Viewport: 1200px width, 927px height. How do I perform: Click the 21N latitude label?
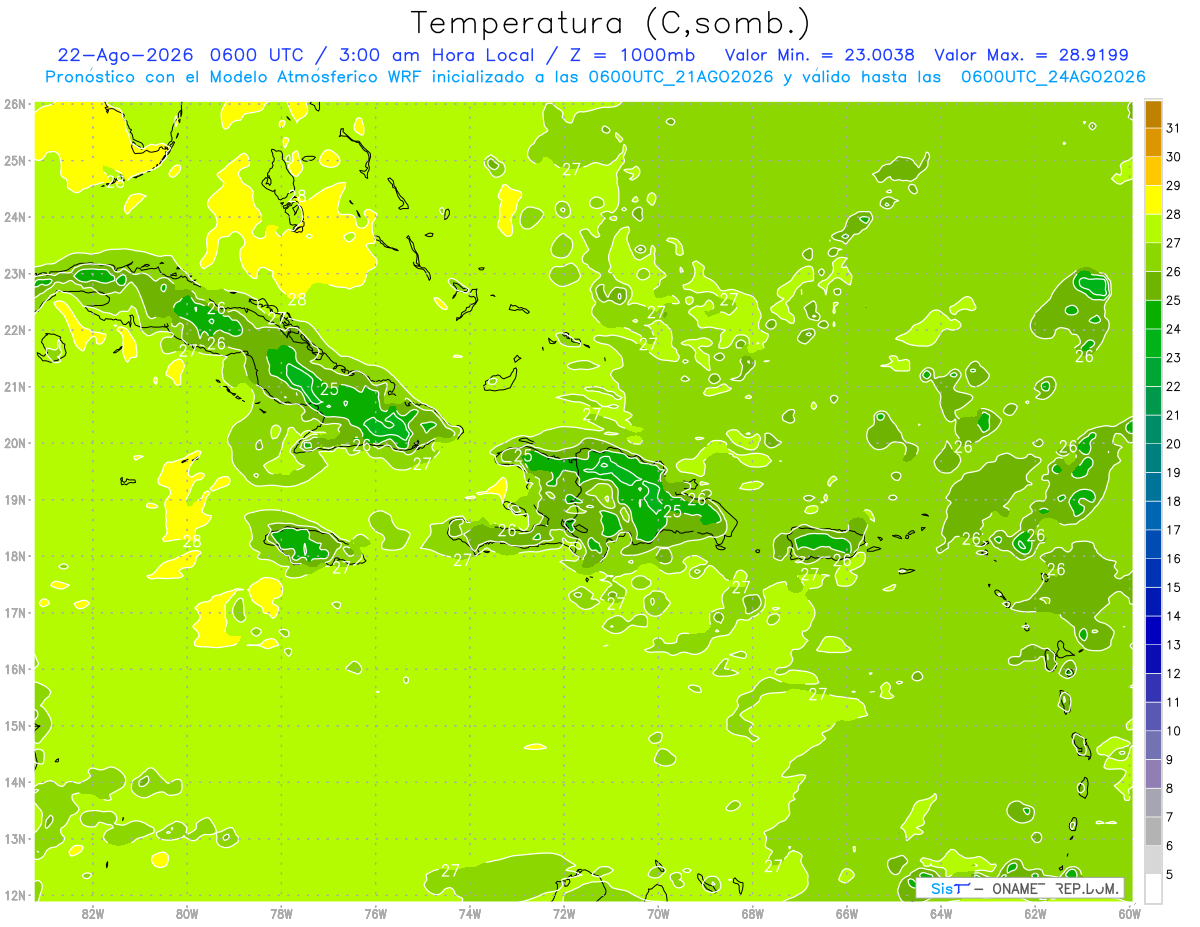coord(14,386)
